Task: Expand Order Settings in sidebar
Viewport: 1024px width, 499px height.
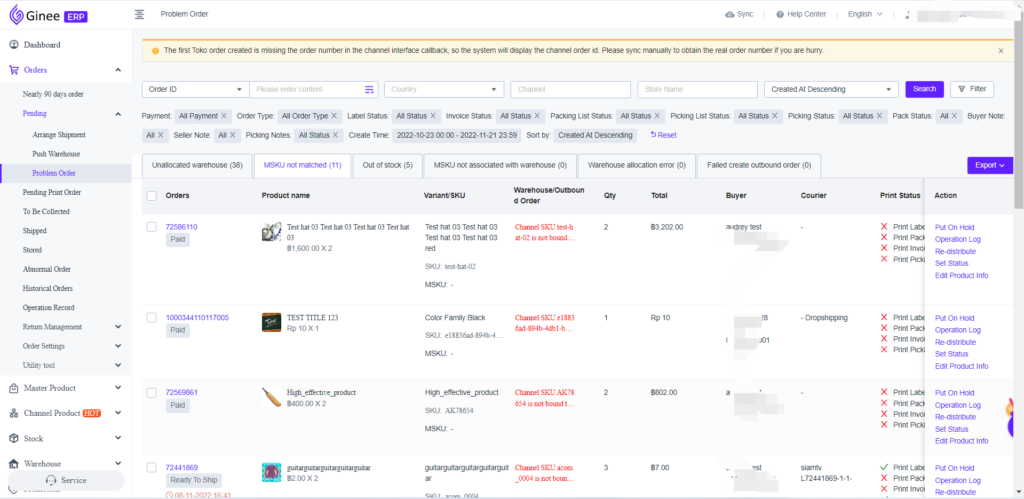Action: pyautogui.click(x=118, y=346)
